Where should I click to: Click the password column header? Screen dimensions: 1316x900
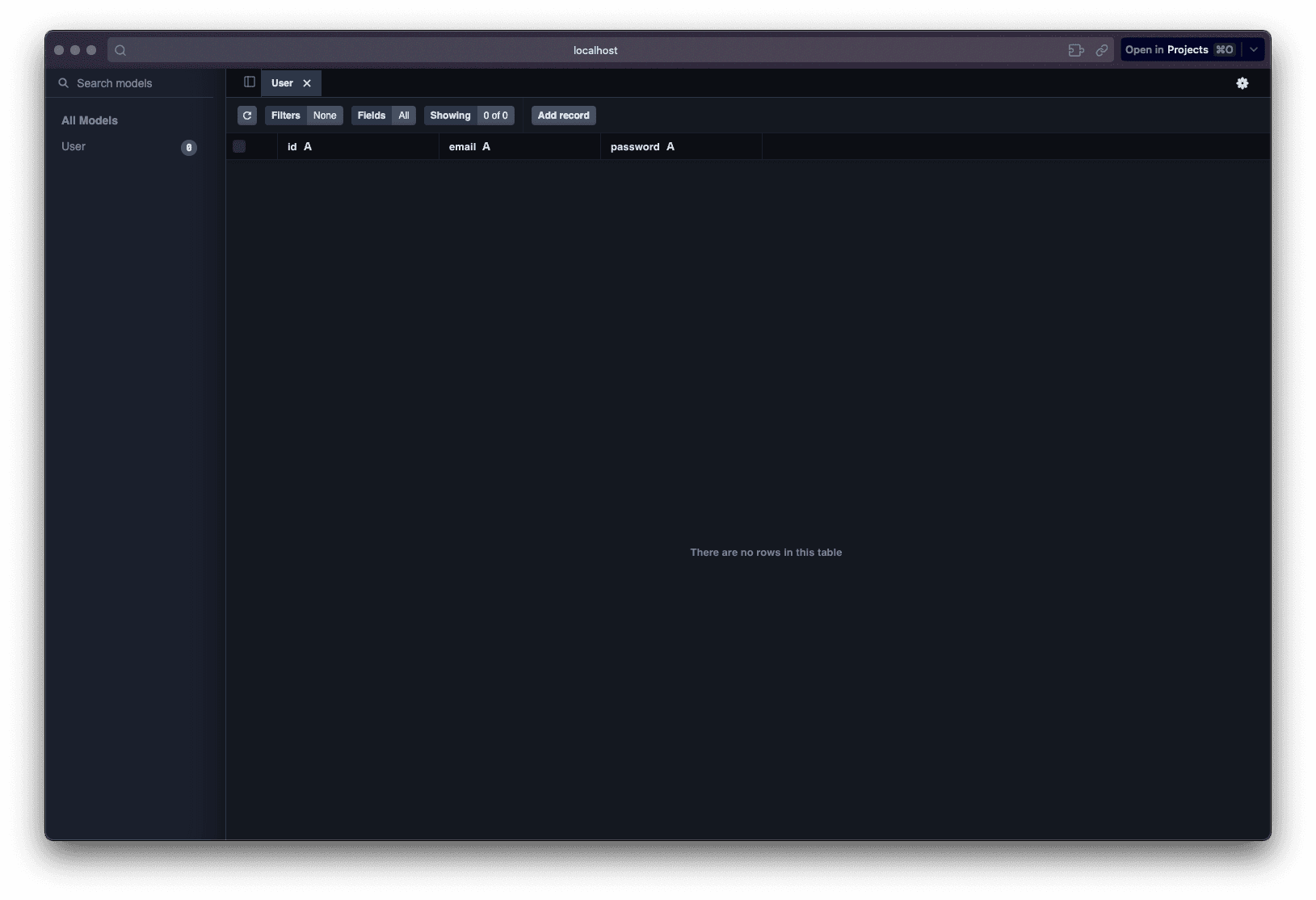[682, 146]
